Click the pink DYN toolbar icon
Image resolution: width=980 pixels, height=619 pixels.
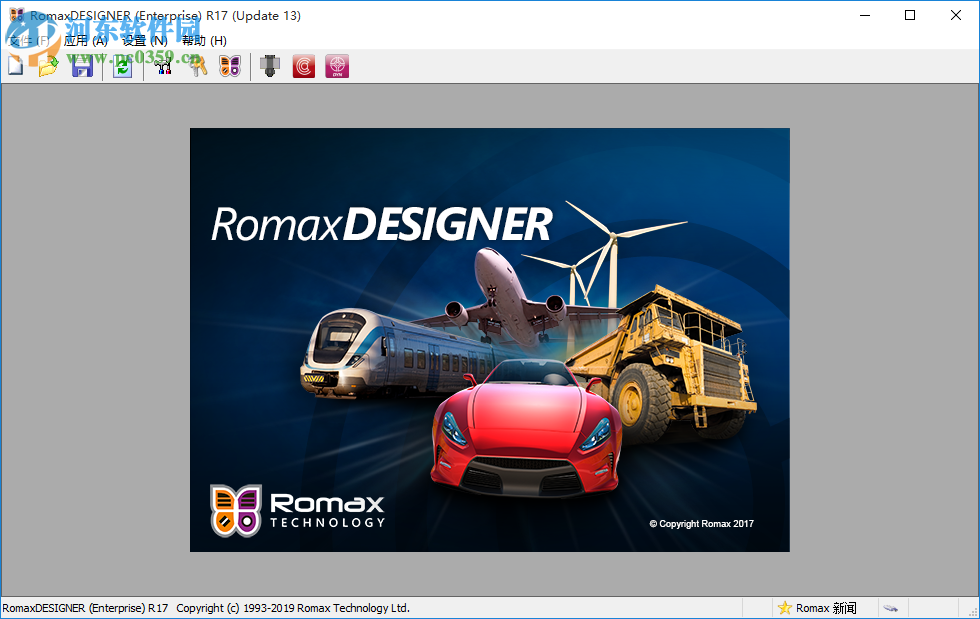336,65
